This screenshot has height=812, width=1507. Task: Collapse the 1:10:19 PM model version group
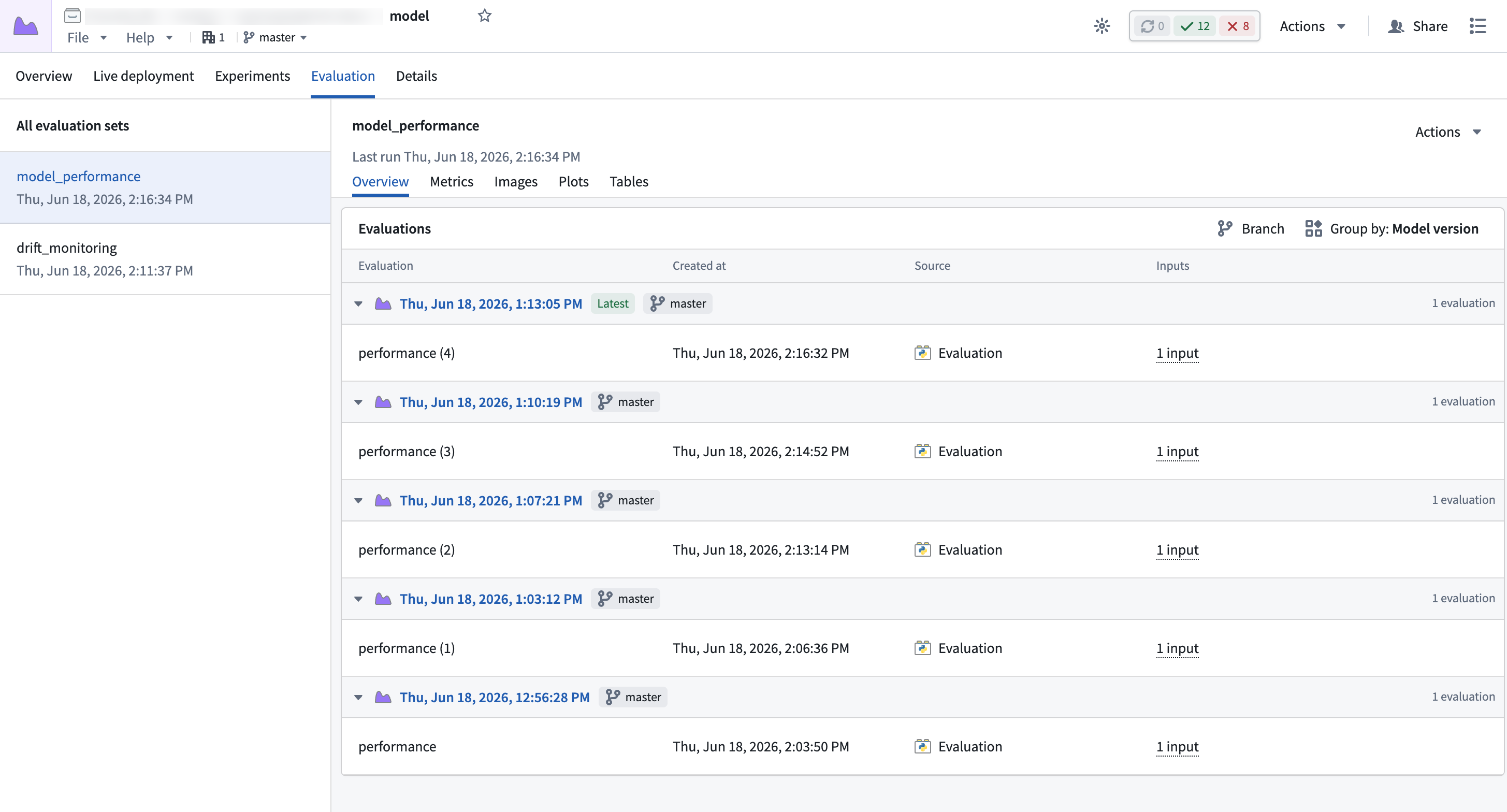[x=358, y=402]
